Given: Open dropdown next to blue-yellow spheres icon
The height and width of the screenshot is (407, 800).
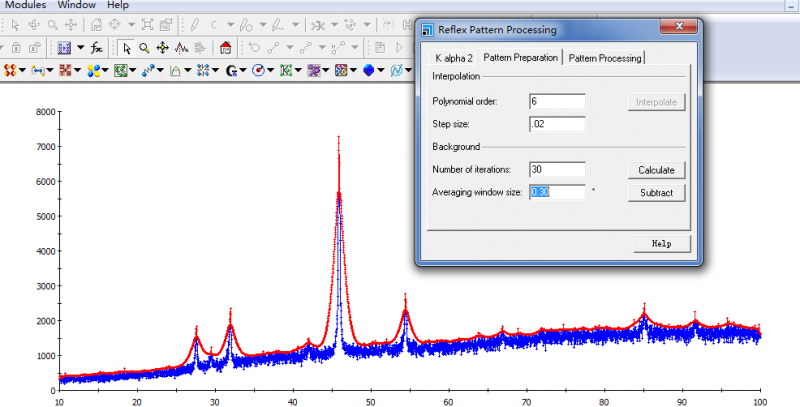Looking at the screenshot, I should 105,70.
